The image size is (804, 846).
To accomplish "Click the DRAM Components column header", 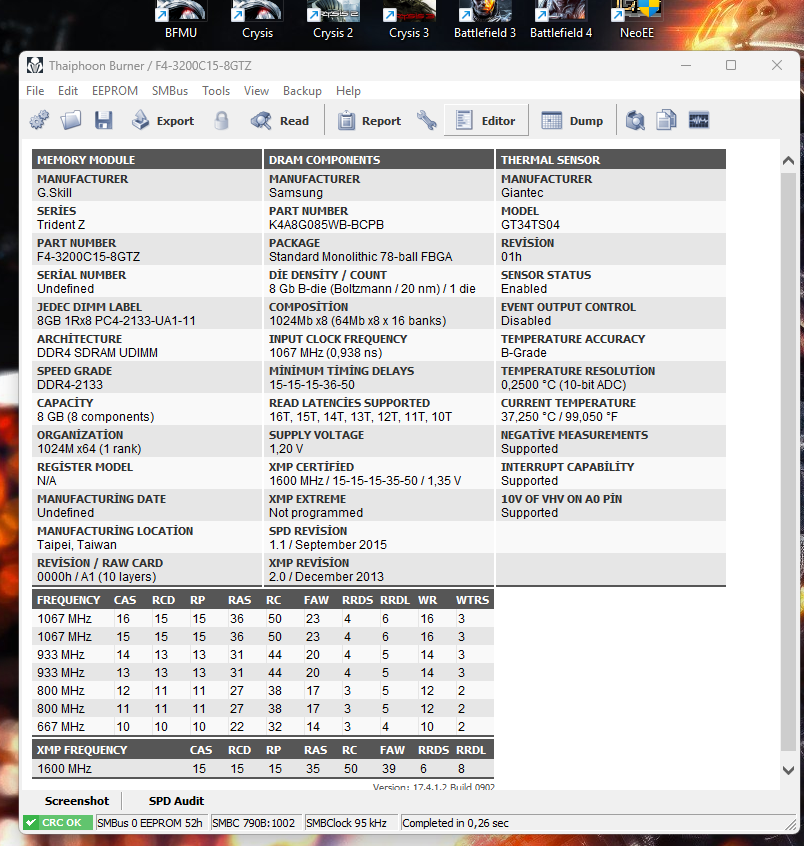I will tap(379, 160).
